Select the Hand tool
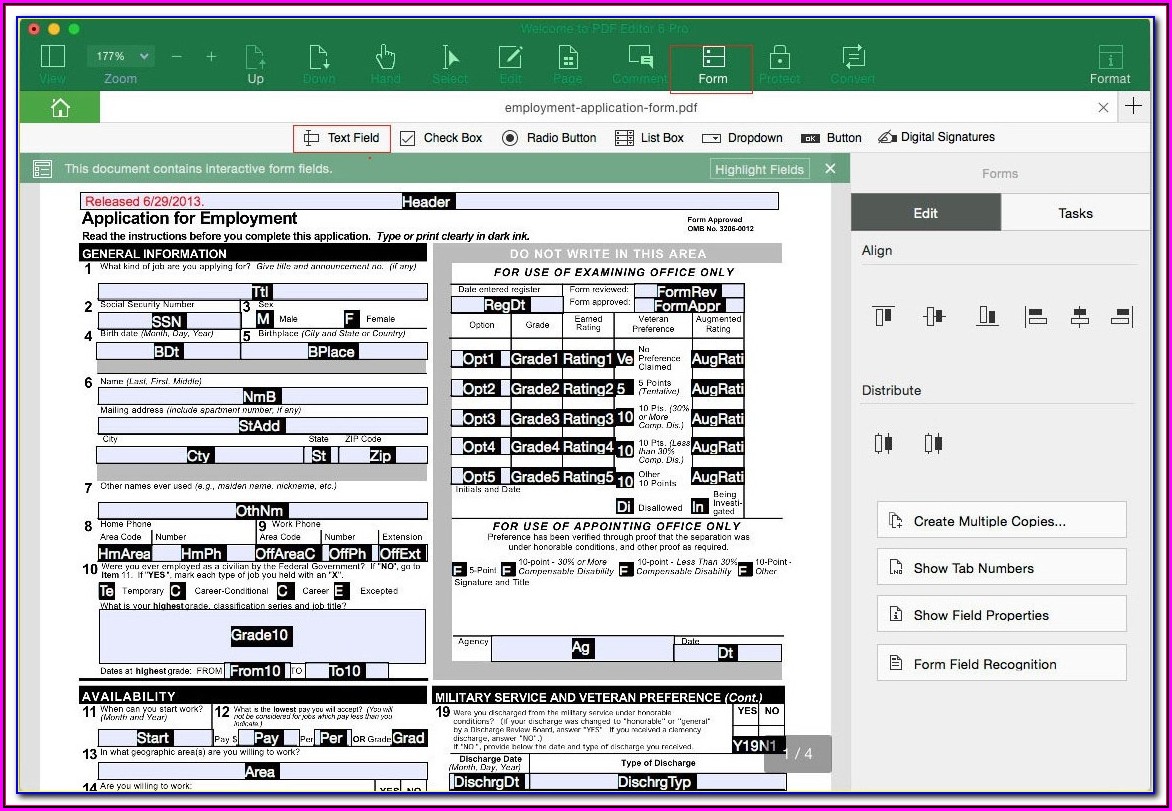 coord(385,65)
